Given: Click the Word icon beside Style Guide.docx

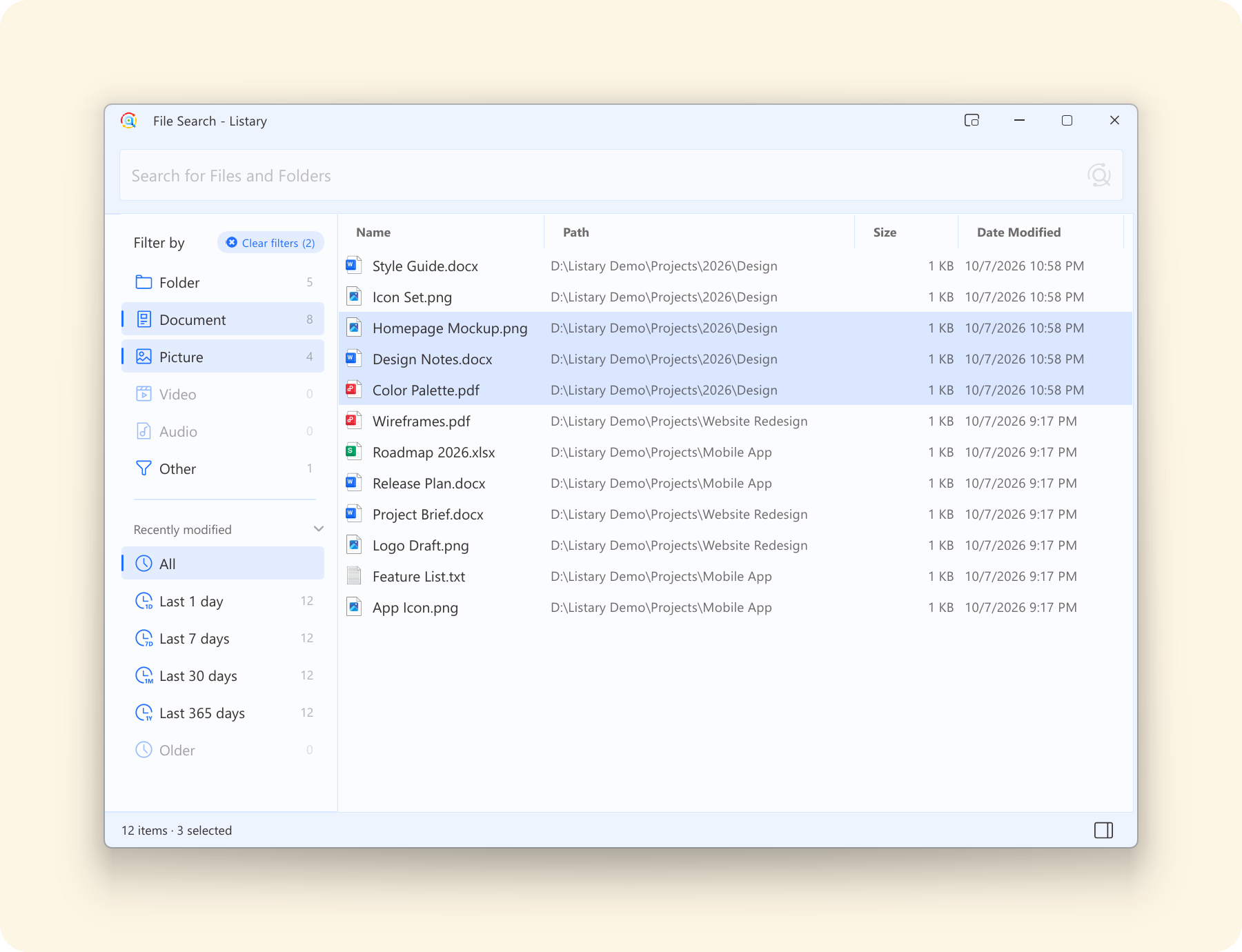Looking at the screenshot, I should pos(353,266).
